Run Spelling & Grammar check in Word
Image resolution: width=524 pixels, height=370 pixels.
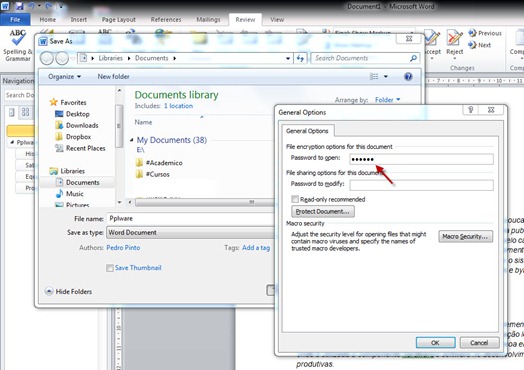(17, 45)
